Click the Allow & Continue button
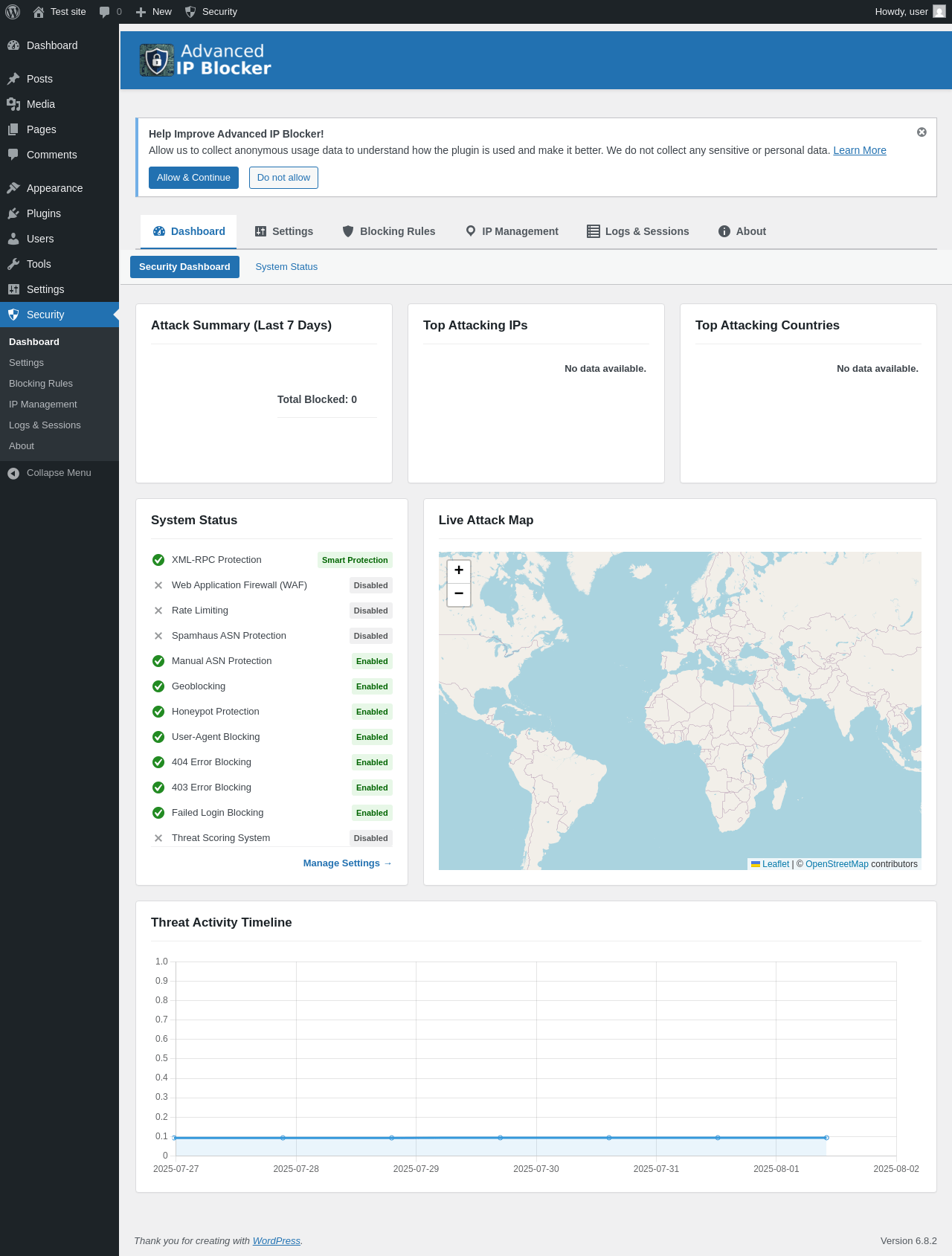This screenshot has width=952, height=1256. tap(193, 178)
